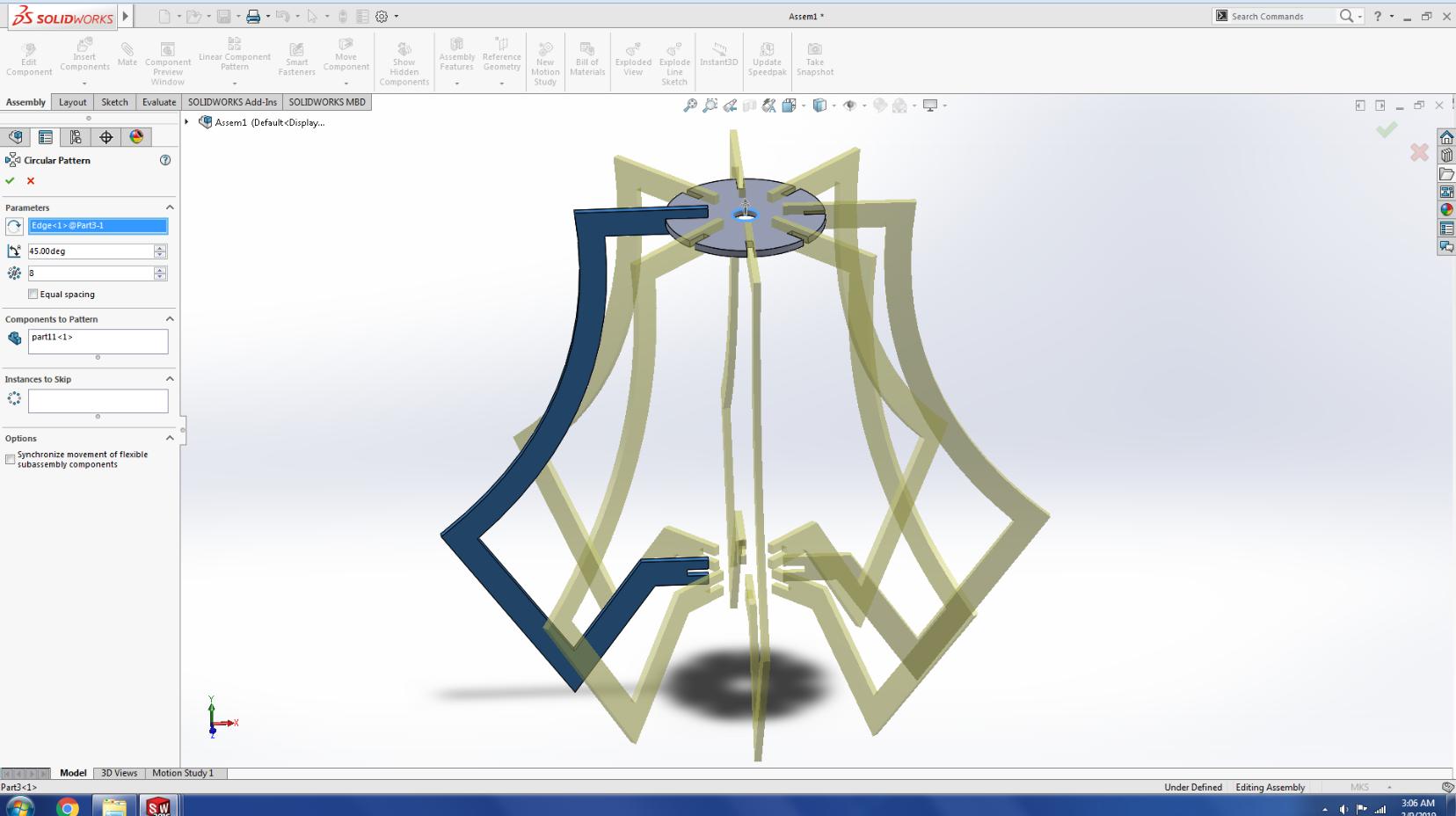Select the Model bottom tab
1456x816 pixels.
[x=73, y=773]
